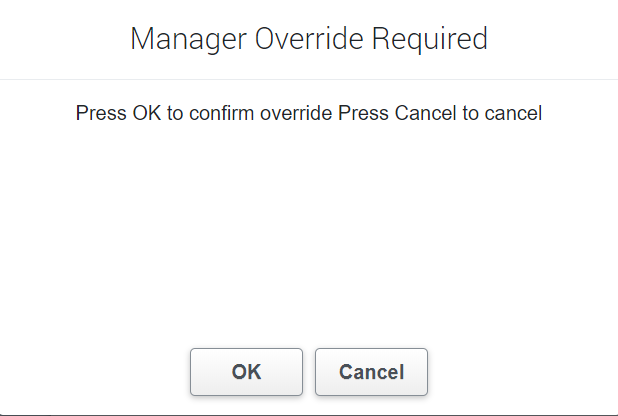Click the word 'confirm' in the message

pos(222,114)
